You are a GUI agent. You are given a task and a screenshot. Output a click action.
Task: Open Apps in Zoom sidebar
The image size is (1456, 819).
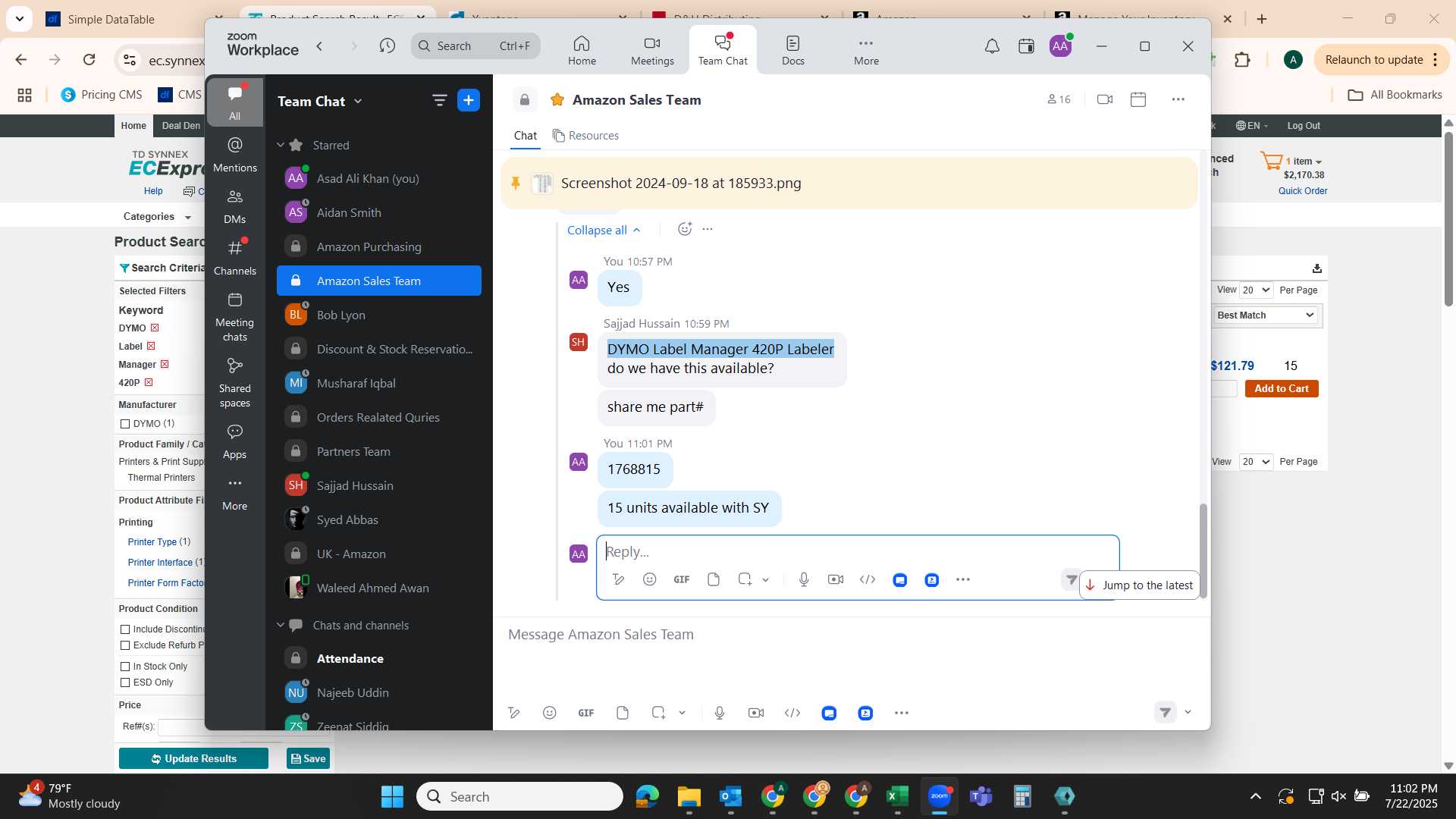pyautogui.click(x=235, y=441)
